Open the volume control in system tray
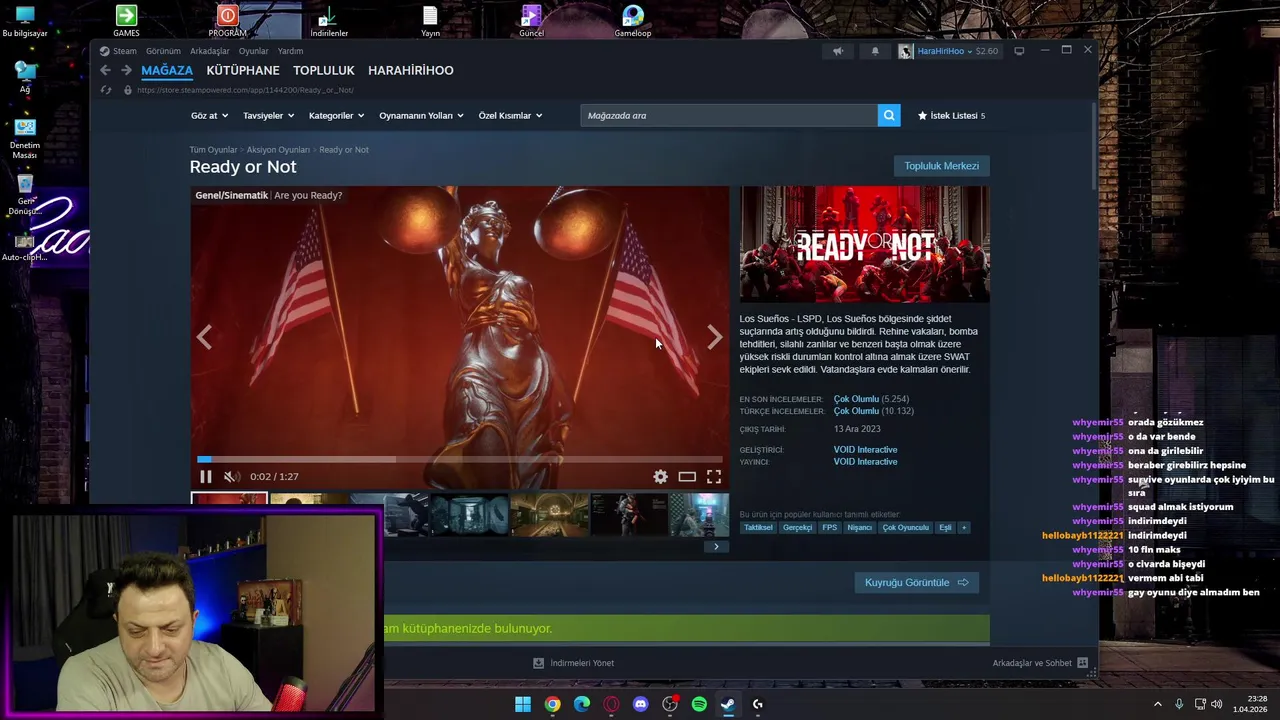Viewport: 1280px width, 720px height. pos(1217,704)
